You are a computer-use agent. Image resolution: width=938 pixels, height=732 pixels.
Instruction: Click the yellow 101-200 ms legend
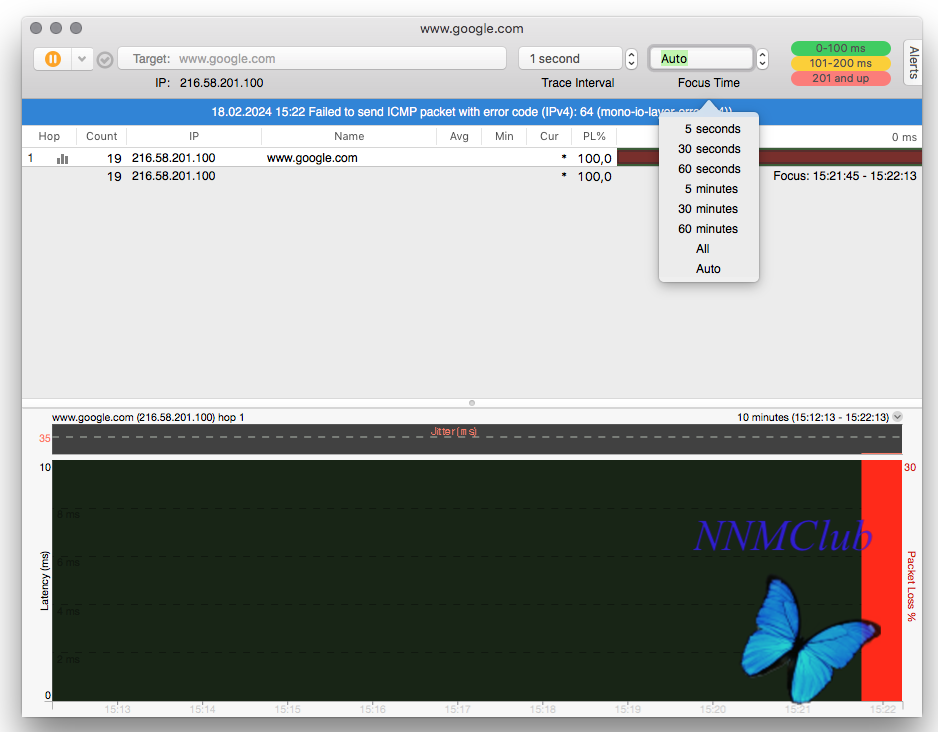coord(840,63)
